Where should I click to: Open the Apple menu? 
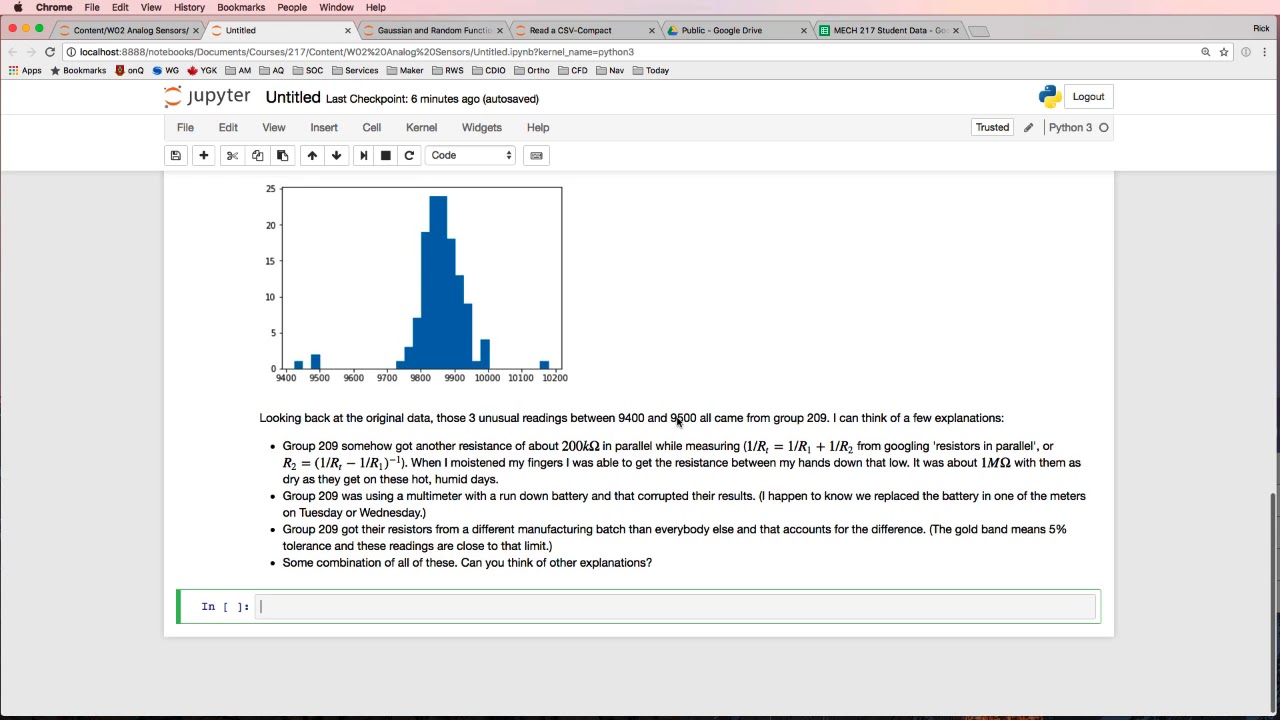pos(17,7)
